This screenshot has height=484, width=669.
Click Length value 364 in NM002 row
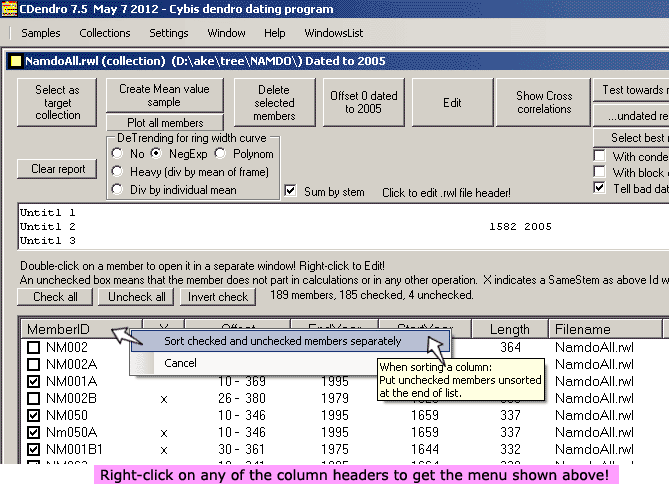(x=510, y=347)
